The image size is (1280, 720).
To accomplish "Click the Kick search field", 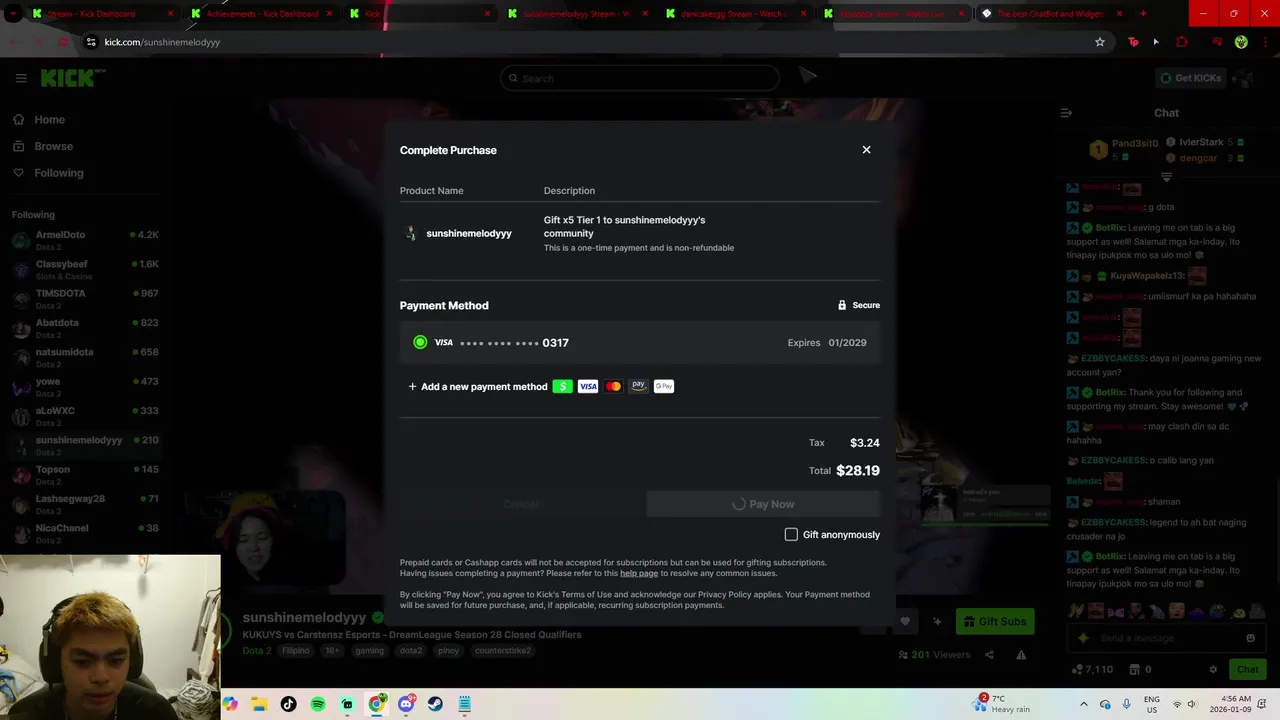I will click(x=640, y=78).
